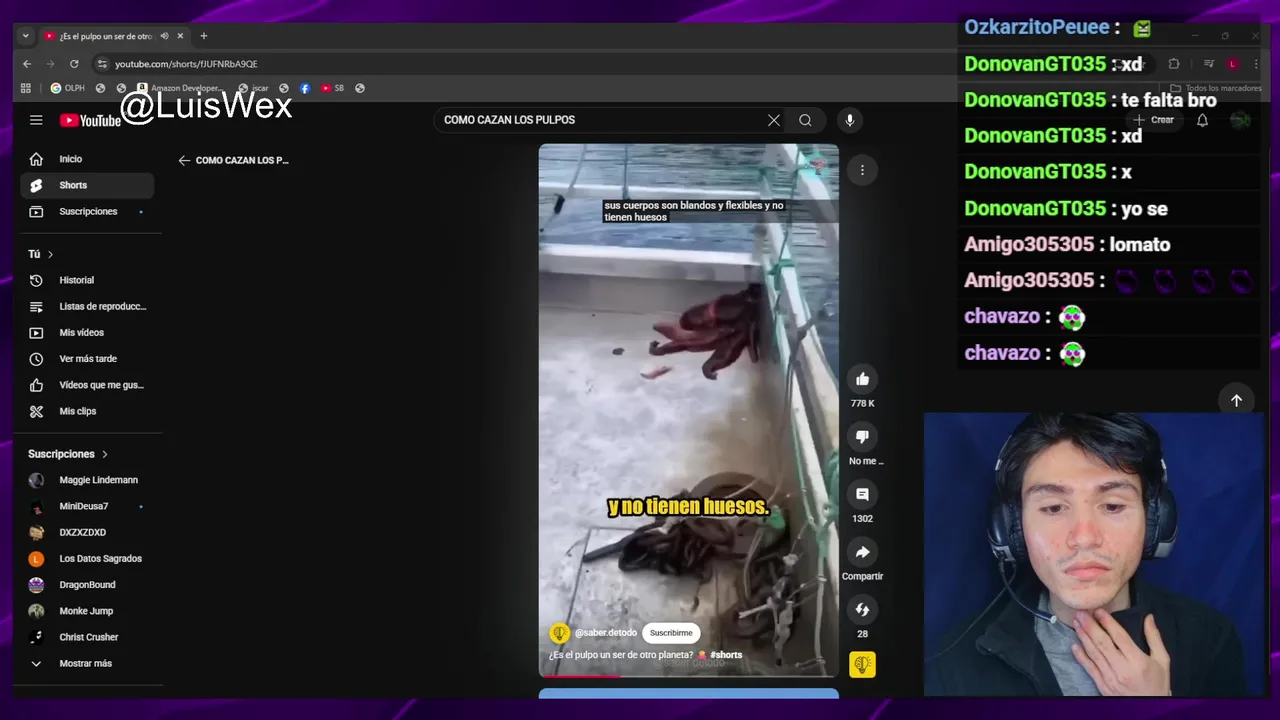
Task: Open the apps grid in bookmarks bar
Action: pyautogui.click(x=26, y=88)
